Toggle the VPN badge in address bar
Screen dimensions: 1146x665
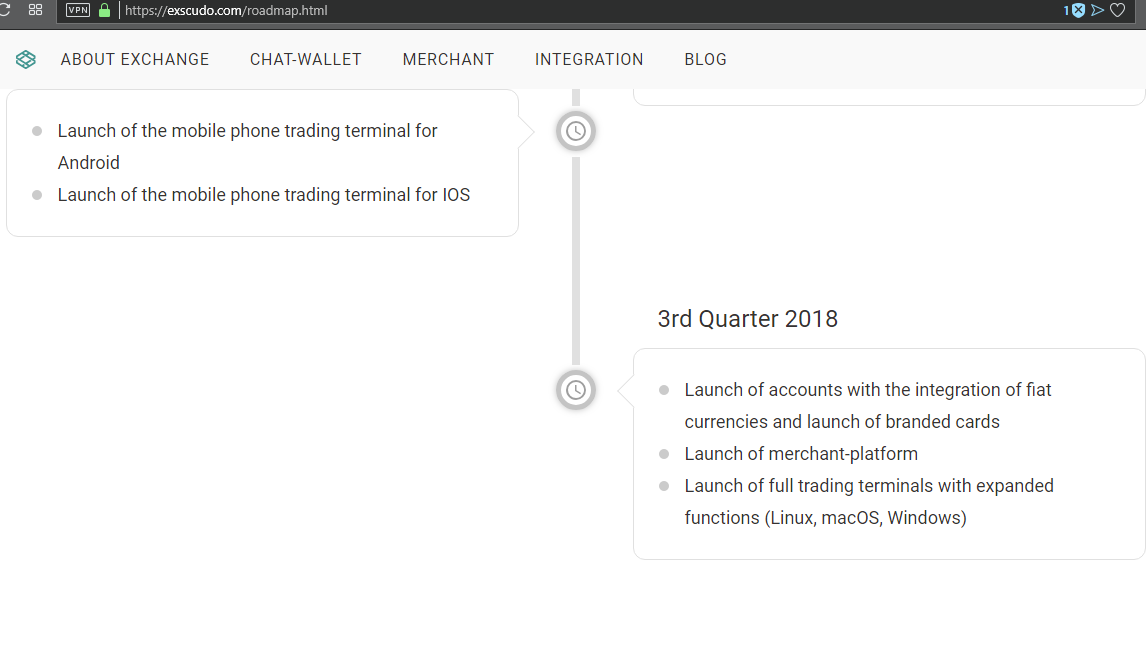click(78, 10)
